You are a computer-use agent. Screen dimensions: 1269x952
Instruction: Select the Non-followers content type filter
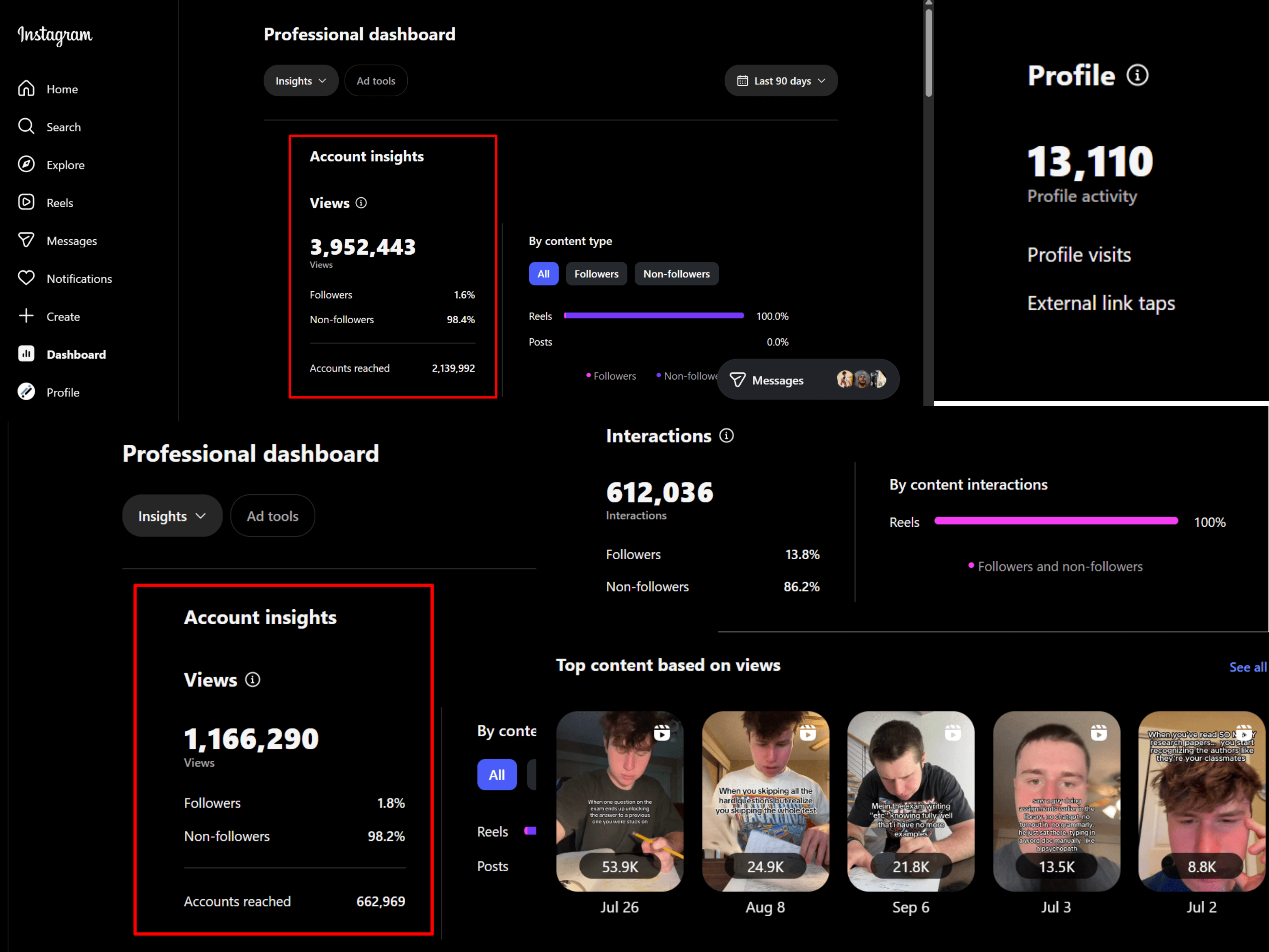pos(677,274)
